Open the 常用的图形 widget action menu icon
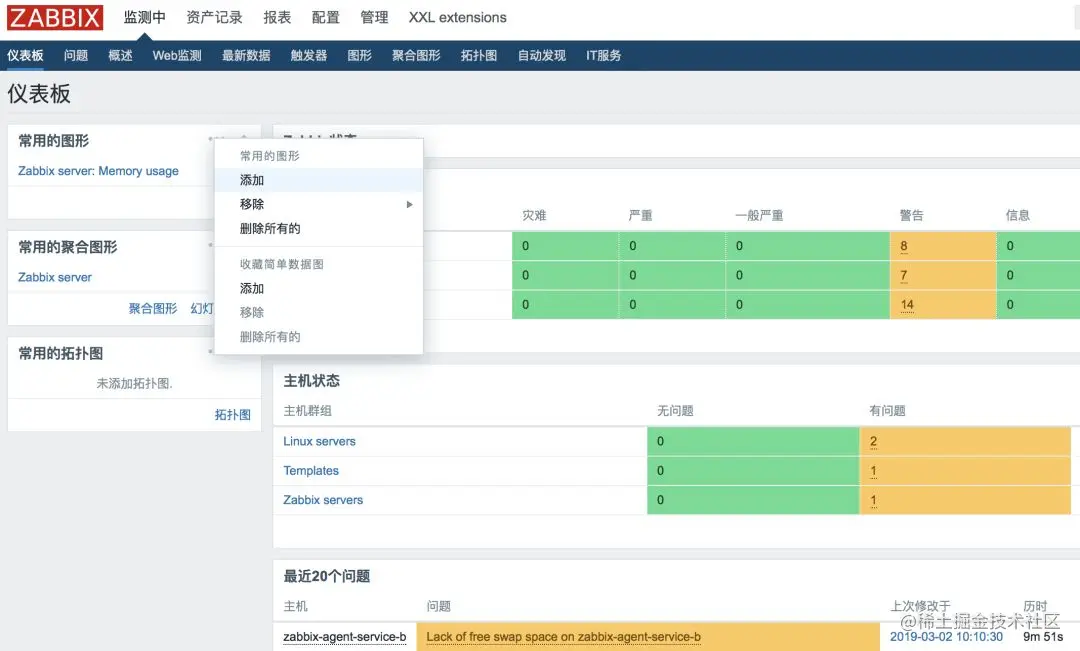This screenshot has width=1080, height=651. pos(212,140)
